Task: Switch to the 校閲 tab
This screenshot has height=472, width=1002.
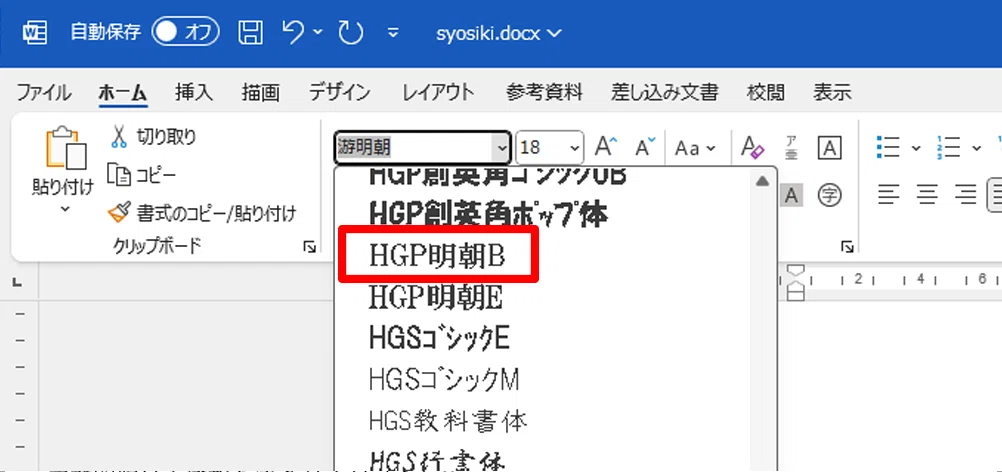Action: (x=766, y=93)
